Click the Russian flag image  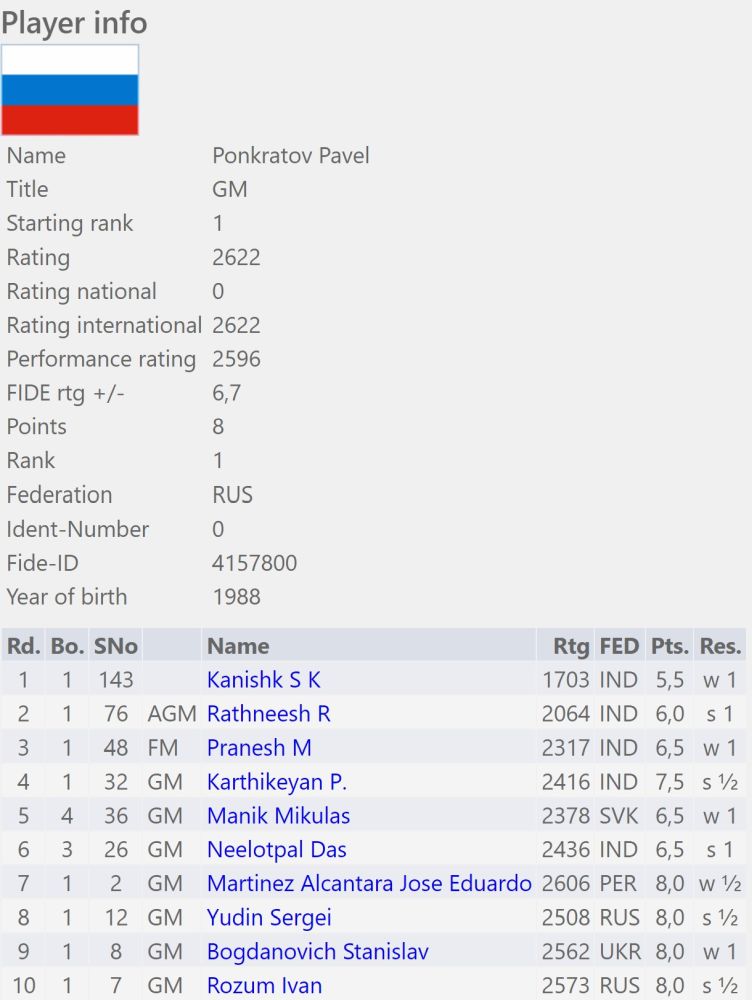[70, 90]
